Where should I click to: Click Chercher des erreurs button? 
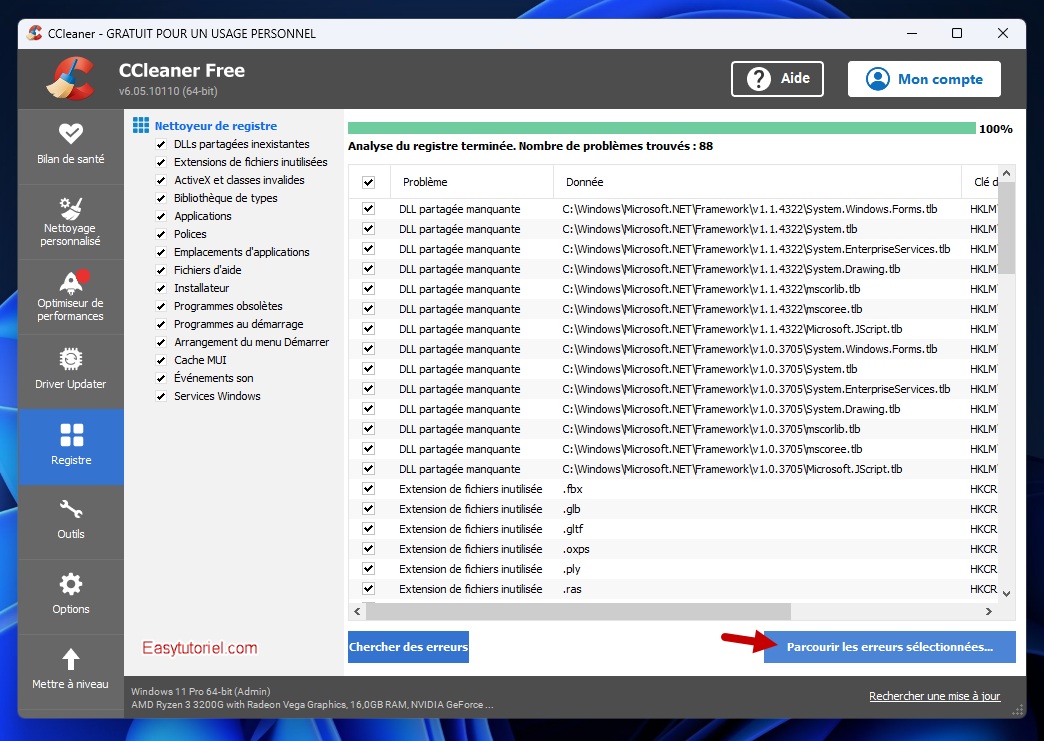pos(408,646)
